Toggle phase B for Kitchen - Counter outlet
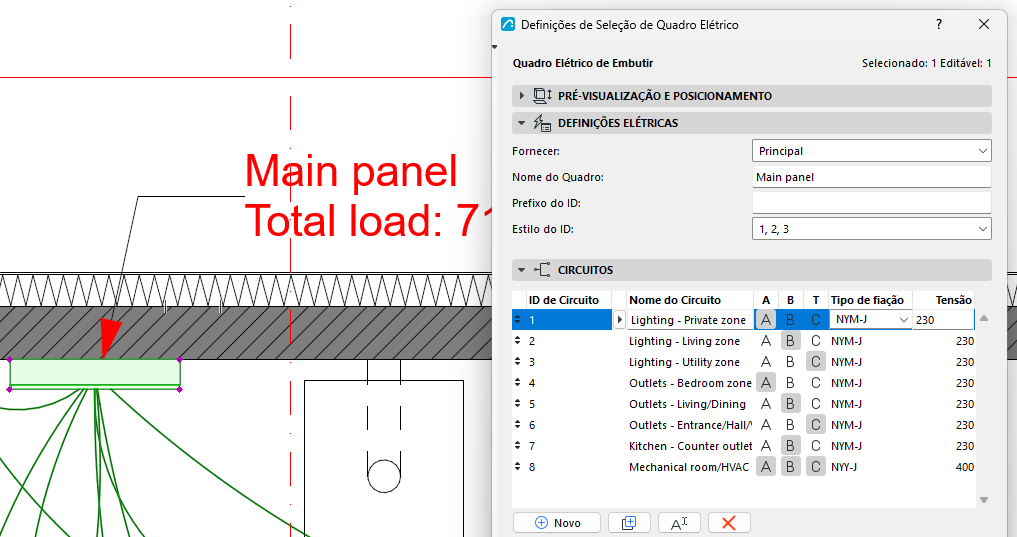Image resolution: width=1017 pixels, height=537 pixels. click(x=790, y=446)
